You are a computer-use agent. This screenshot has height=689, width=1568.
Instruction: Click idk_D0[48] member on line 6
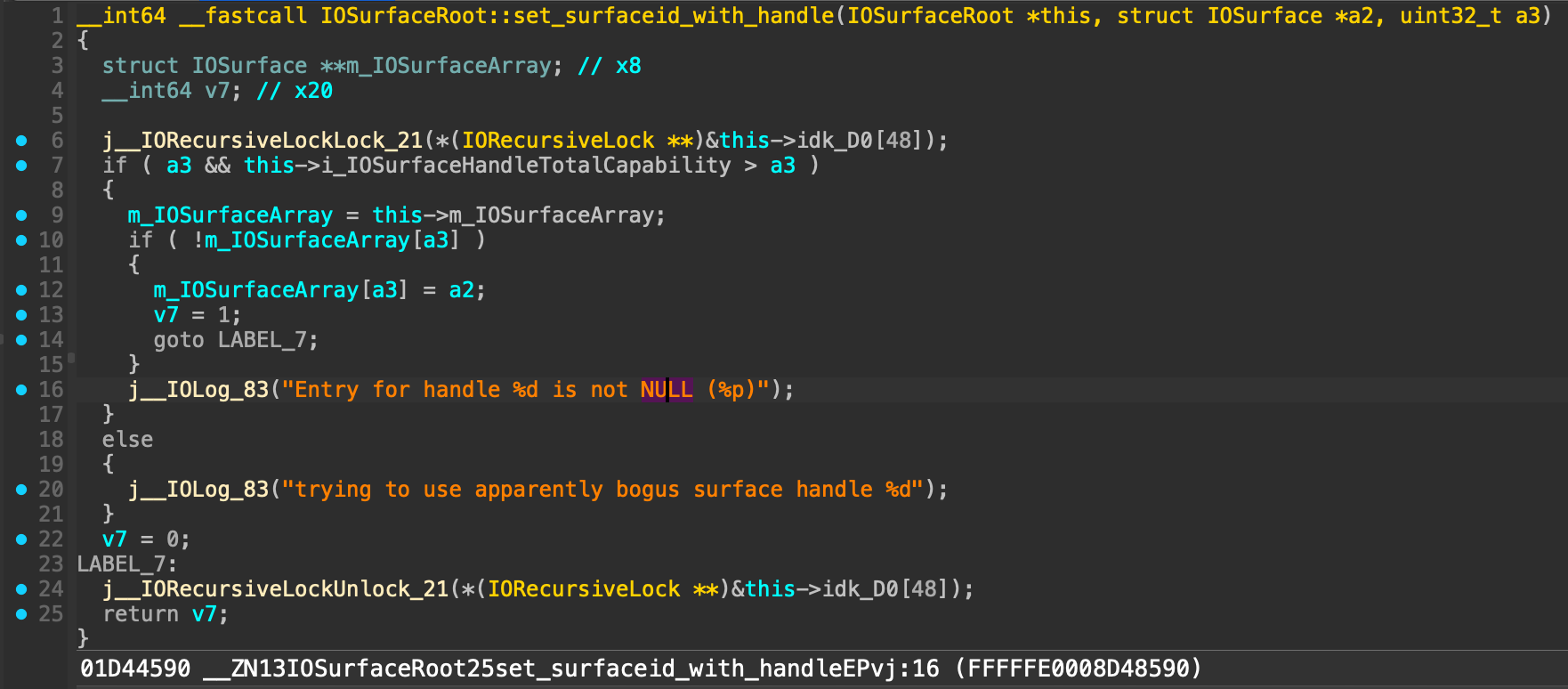point(865,141)
